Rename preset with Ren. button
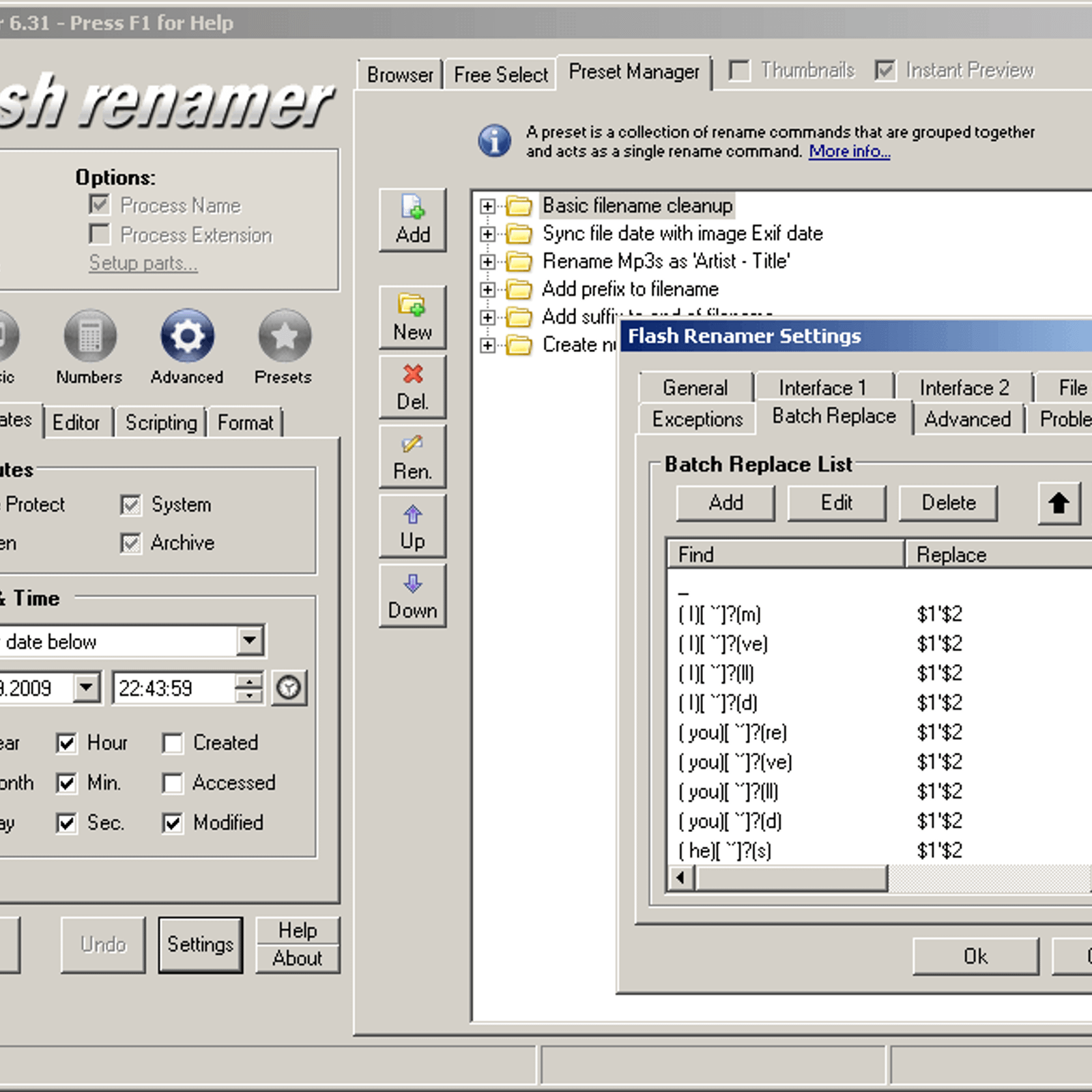The width and height of the screenshot is (1092, 1092). click(413, 456)
